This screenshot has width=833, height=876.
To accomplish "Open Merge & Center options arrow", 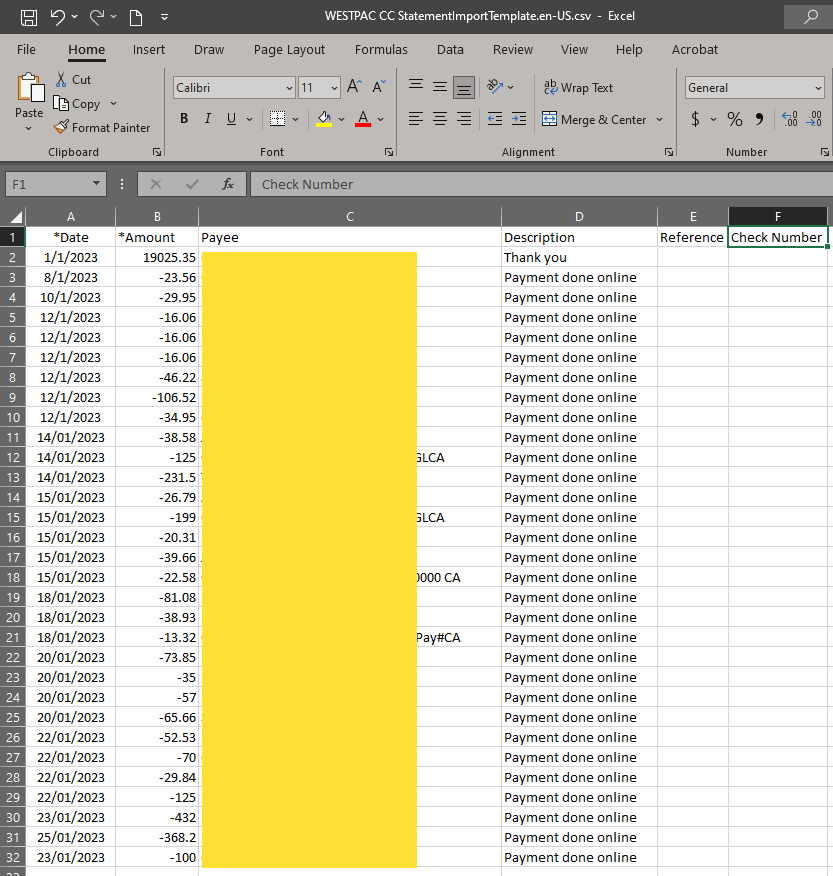I will click(659, 120).
